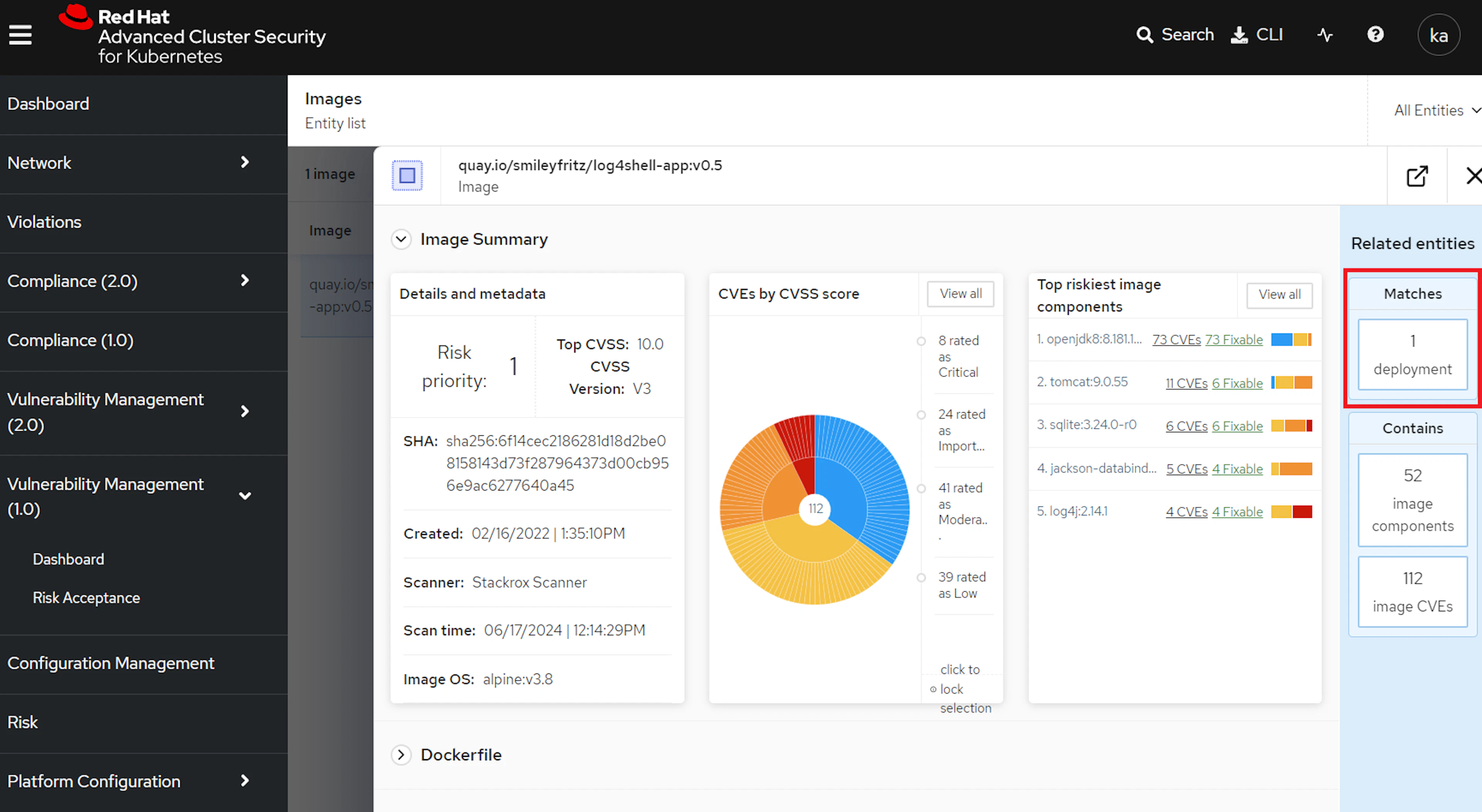Open the help question mark icon
The height and width of the screenshot is (812, 1482).
(1375, 34)
